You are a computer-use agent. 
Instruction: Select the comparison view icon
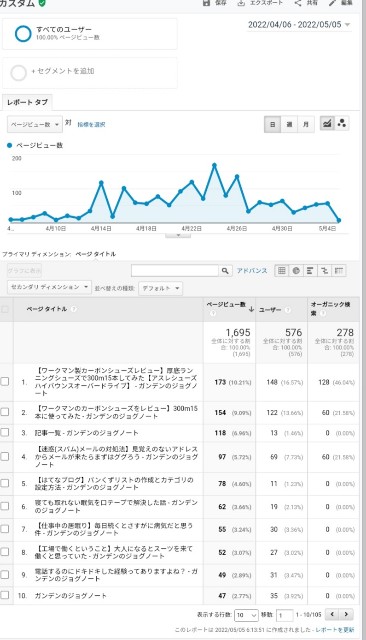point(324,271)
